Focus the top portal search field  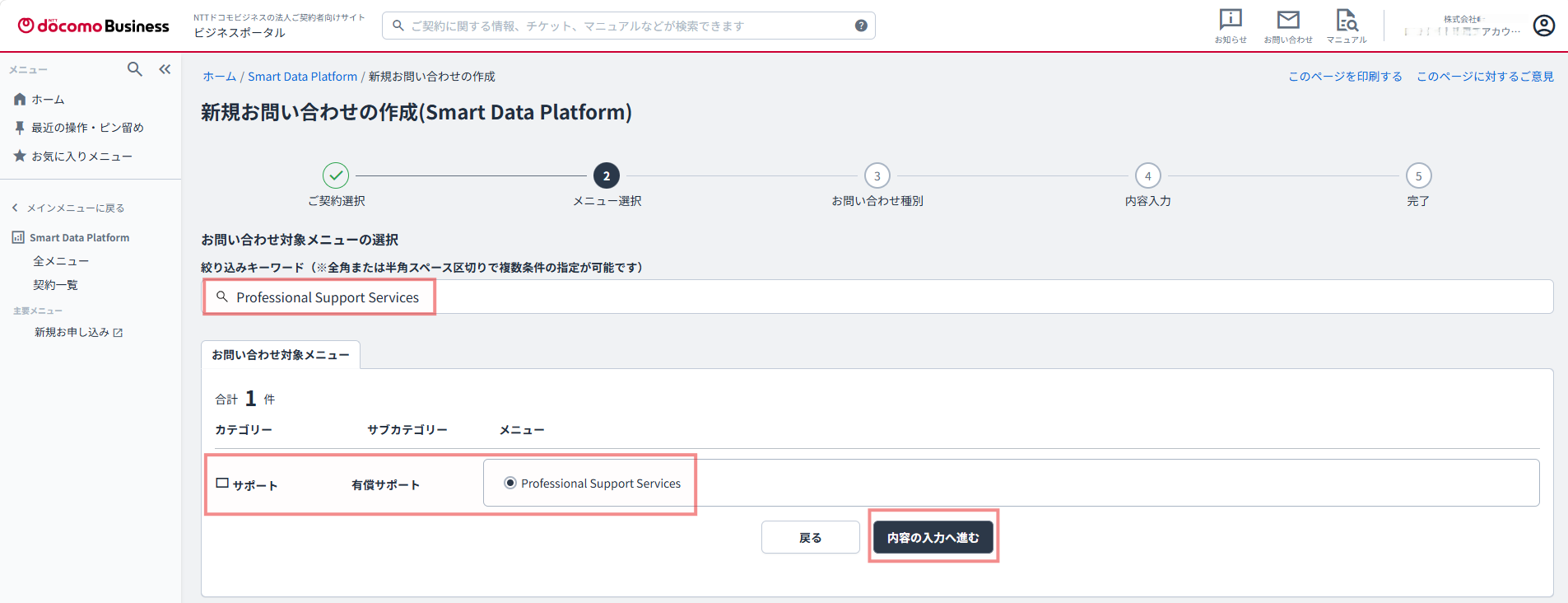click(x=629, y=26)
